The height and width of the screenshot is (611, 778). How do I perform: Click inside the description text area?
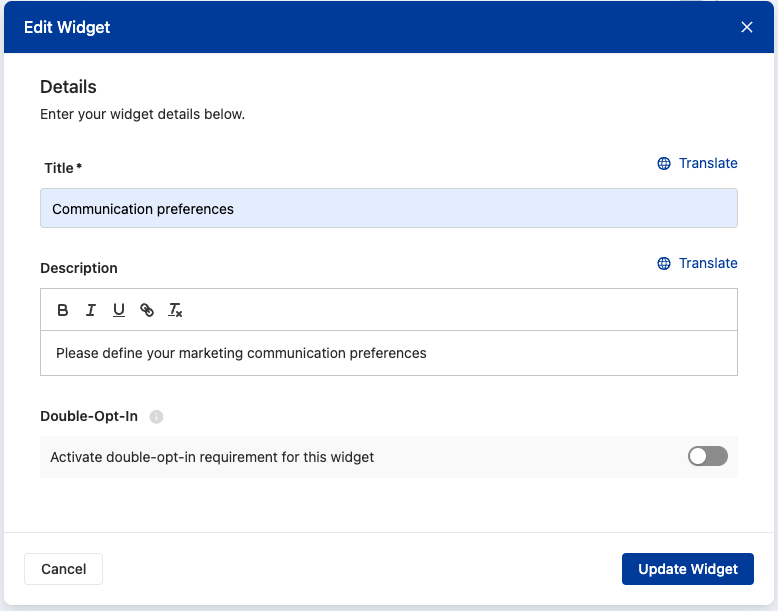point(388,353)
